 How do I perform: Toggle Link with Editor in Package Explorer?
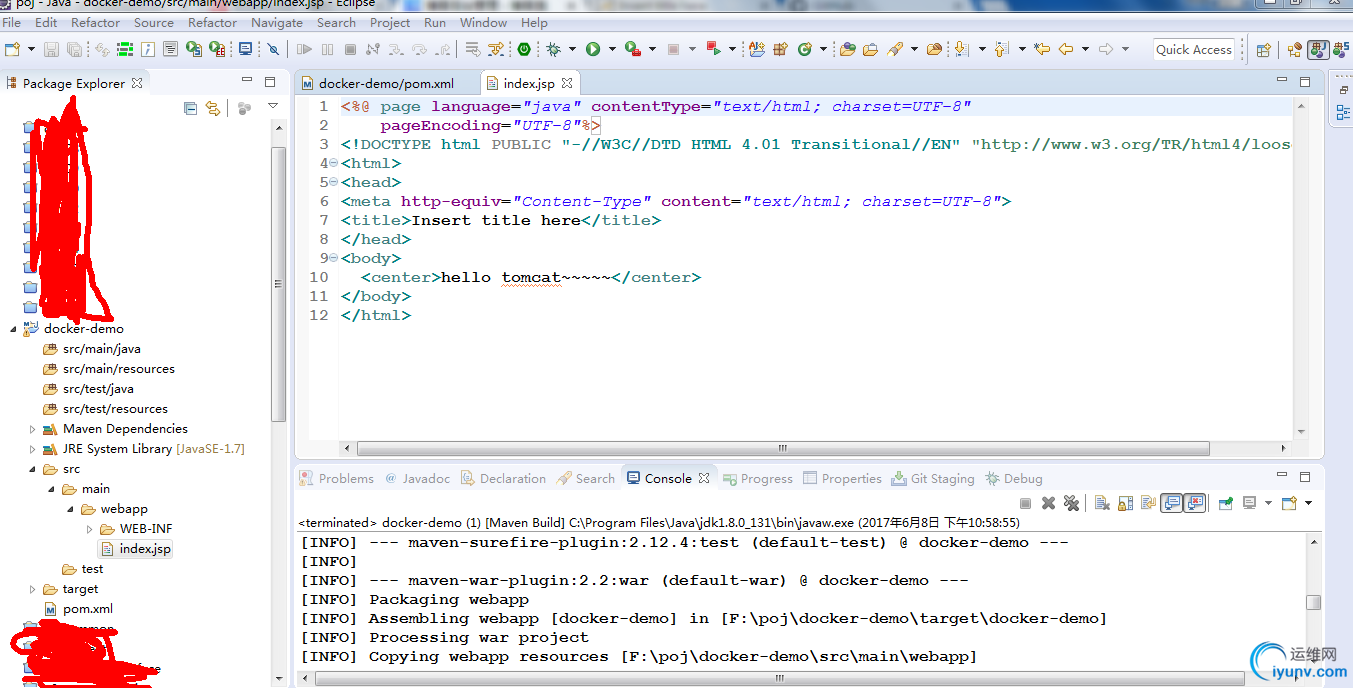pos(213,109)
